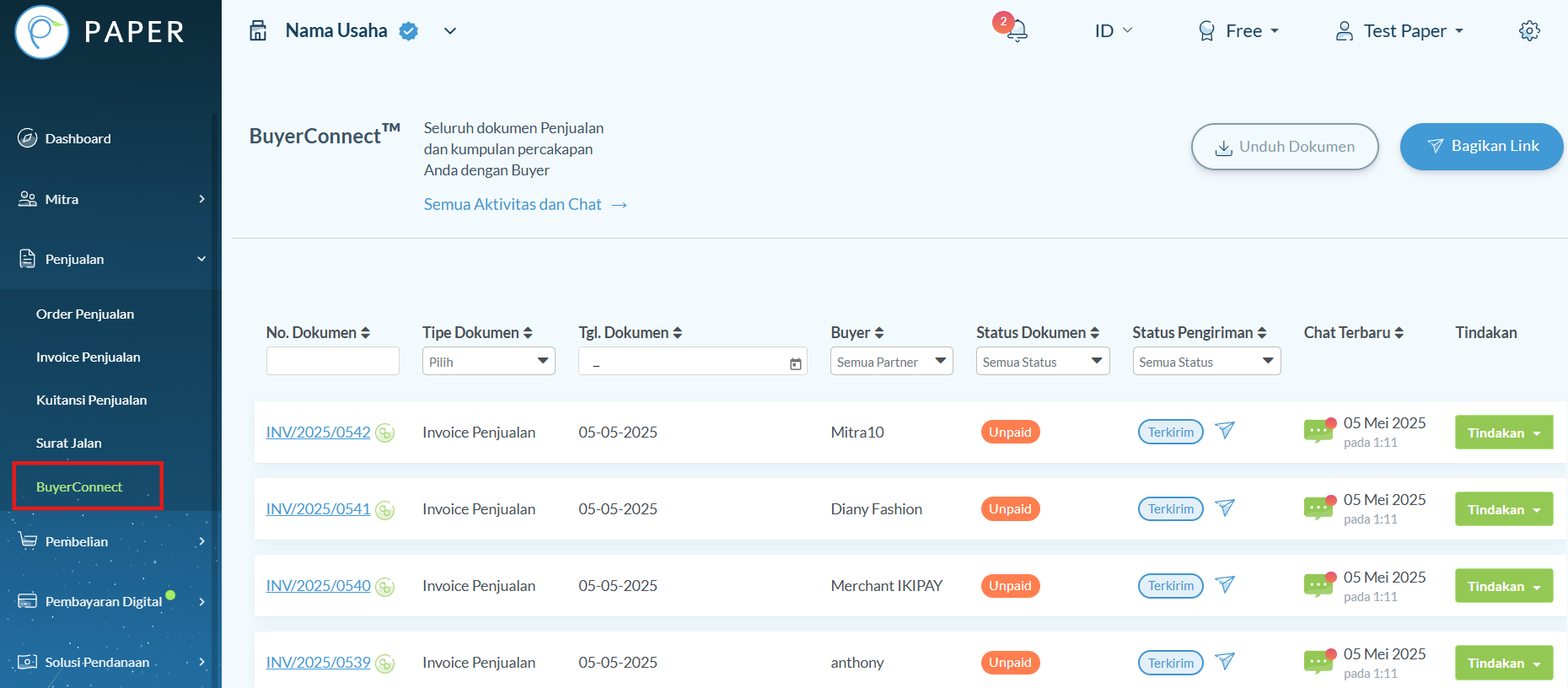This screenshot has width=1568, height=688.
Task: Go to Dashboard in sidebar
Action: (78, 138)
